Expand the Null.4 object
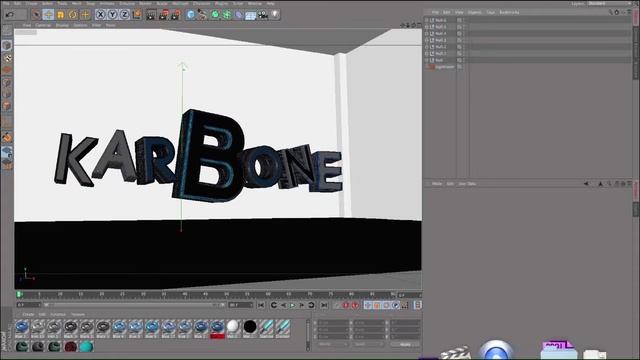The image size is (640, 360). [x=427, y=33]
